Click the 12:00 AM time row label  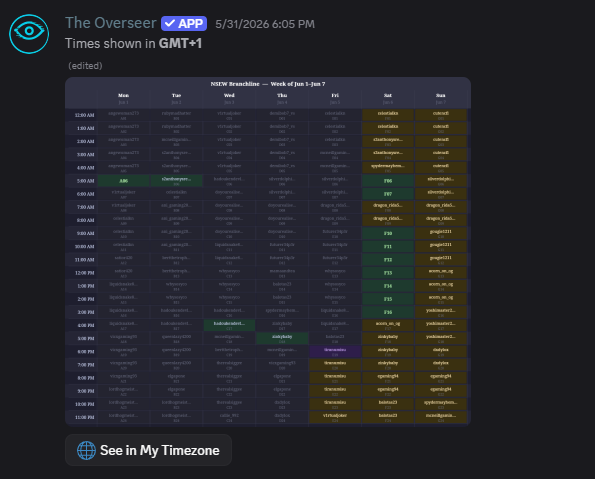pyautogui.click(x=85, y=115)
